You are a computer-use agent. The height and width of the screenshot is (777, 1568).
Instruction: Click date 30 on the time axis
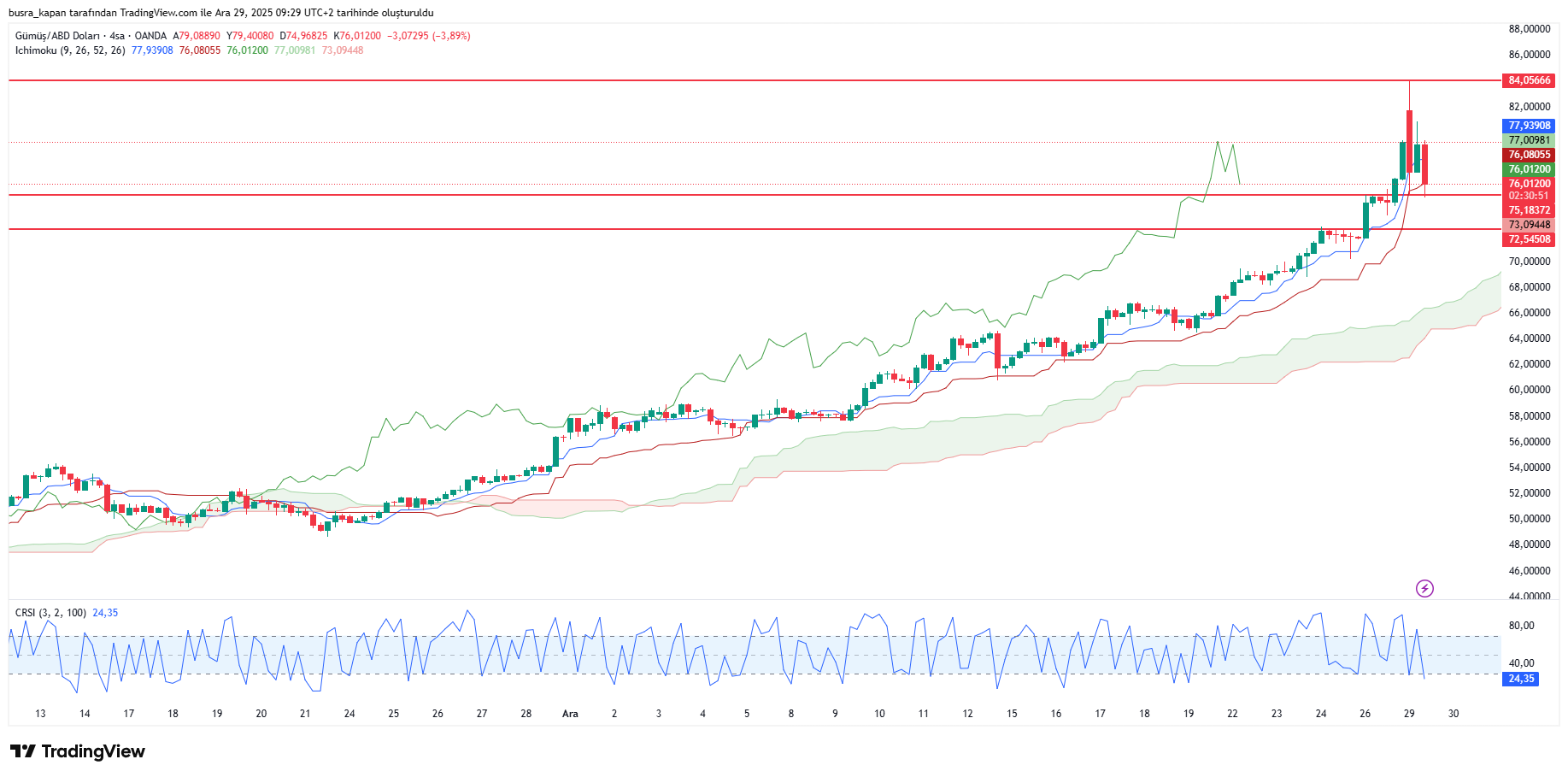click(x=1453, y=714)
